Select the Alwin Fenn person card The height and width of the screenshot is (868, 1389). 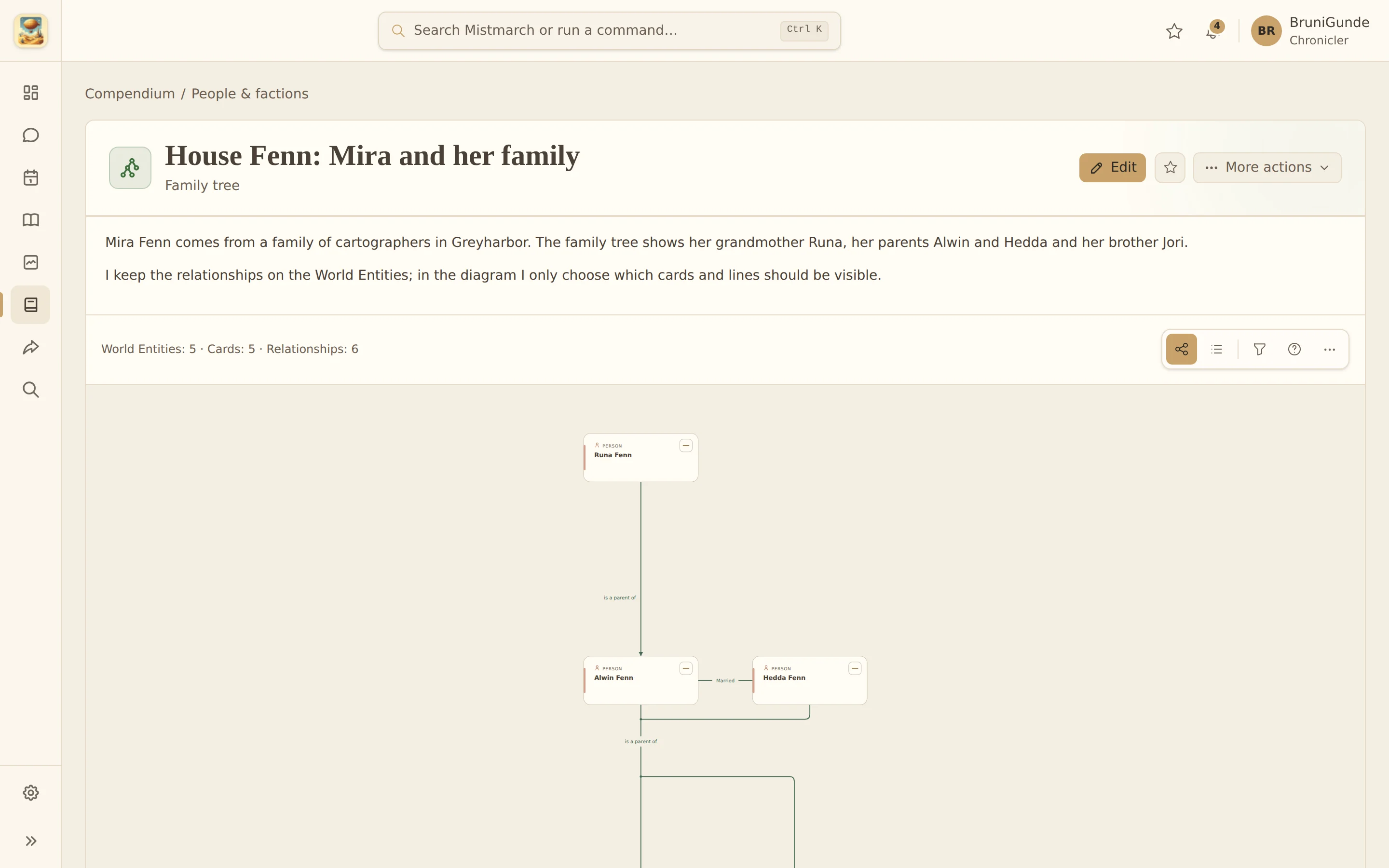pyautogui.click(x=640, y=680)
